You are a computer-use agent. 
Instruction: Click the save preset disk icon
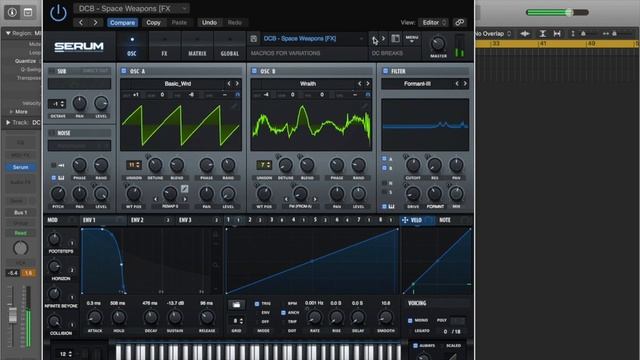click(253, 38)
